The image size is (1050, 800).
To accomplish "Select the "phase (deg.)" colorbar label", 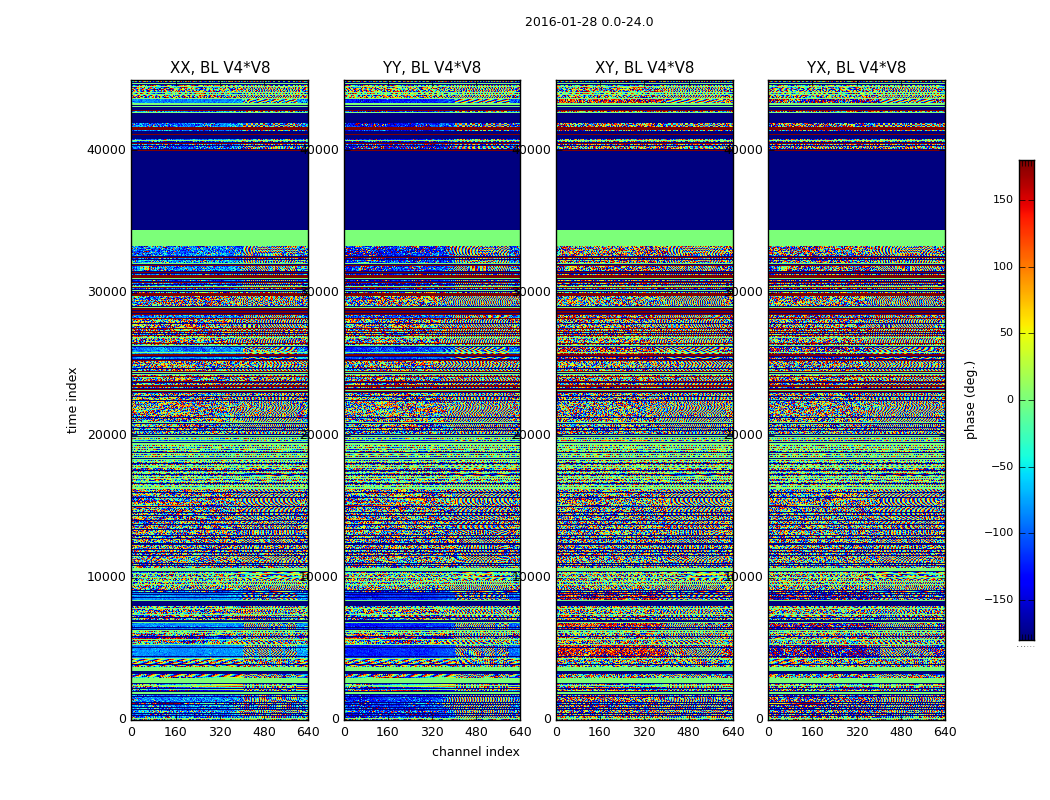I will [970, 400].
